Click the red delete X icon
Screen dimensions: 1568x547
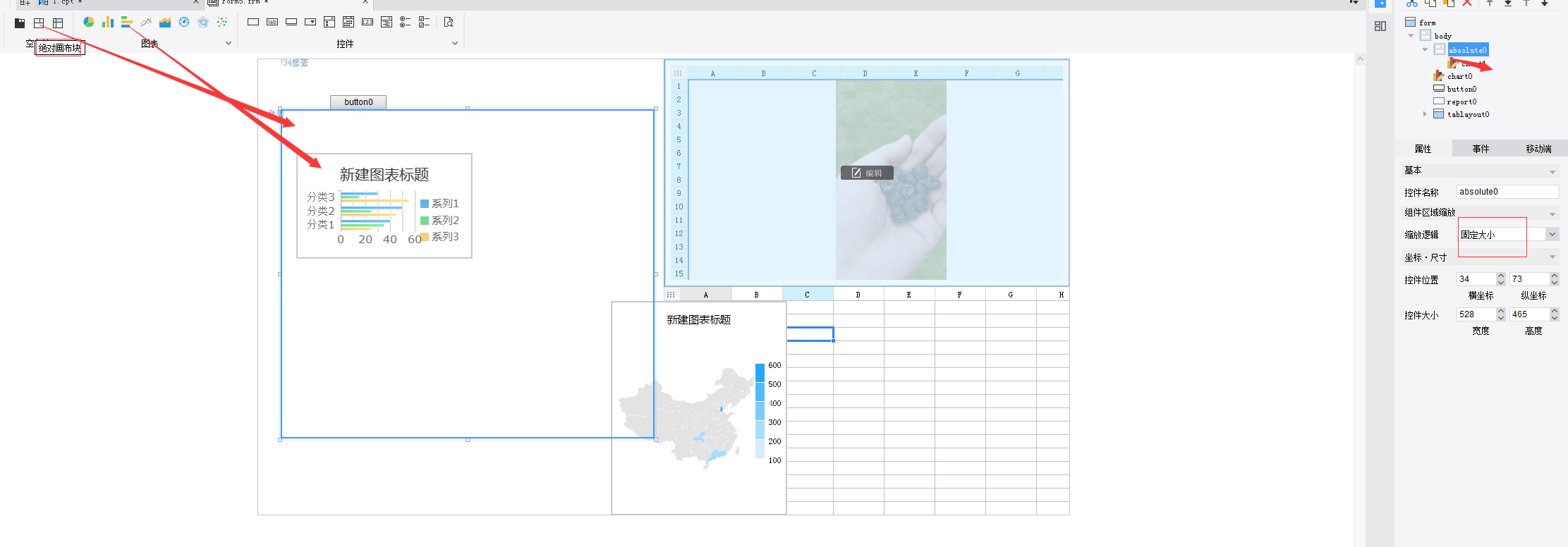coord(1467,3)
